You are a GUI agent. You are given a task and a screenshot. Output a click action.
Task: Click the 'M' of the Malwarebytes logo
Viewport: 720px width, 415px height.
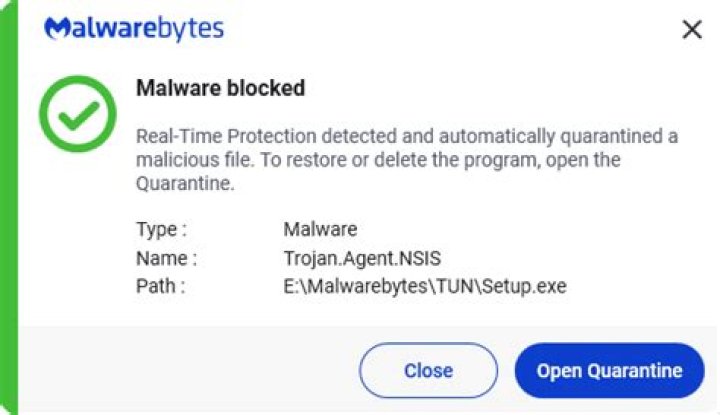click(58, 29)
